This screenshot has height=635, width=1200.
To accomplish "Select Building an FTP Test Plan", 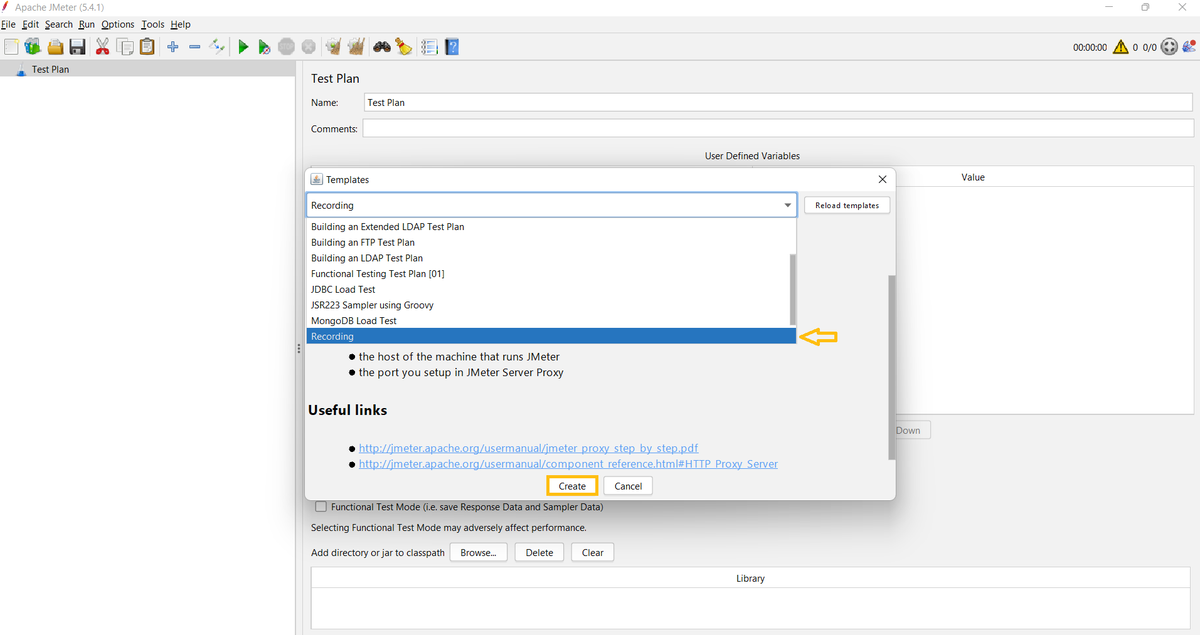I will 551,242.
